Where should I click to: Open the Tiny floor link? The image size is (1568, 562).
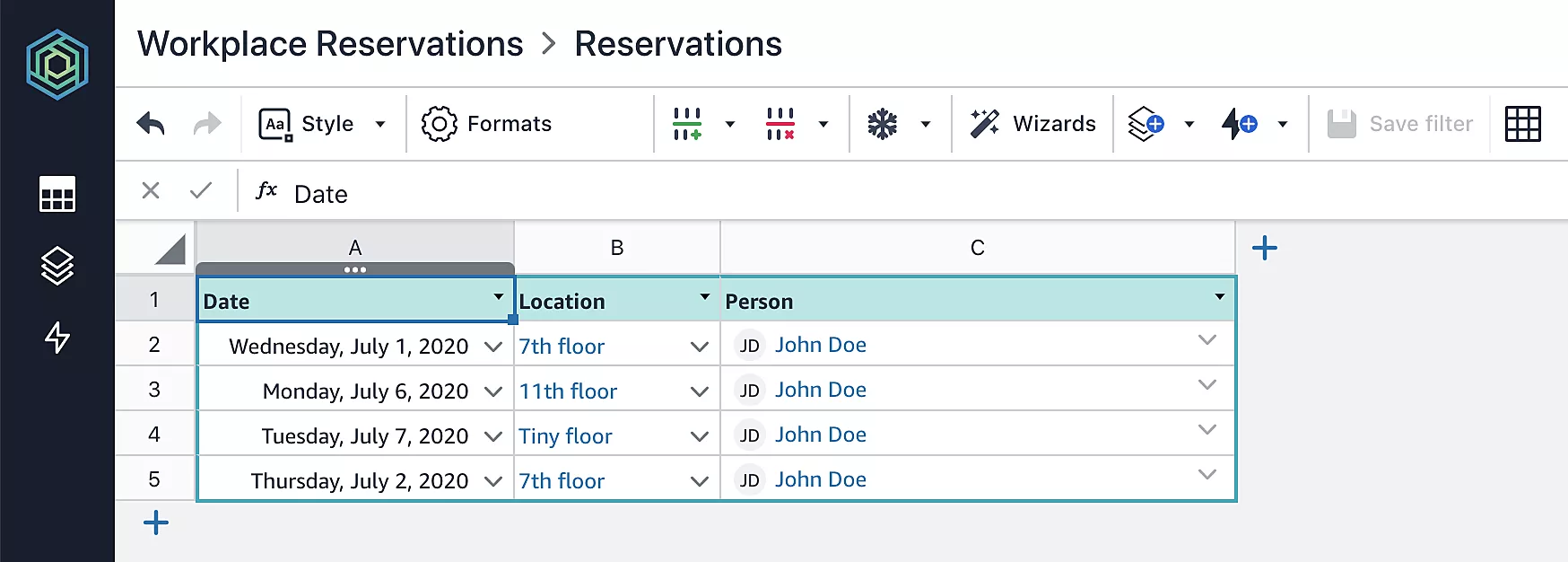coord(565,436)
